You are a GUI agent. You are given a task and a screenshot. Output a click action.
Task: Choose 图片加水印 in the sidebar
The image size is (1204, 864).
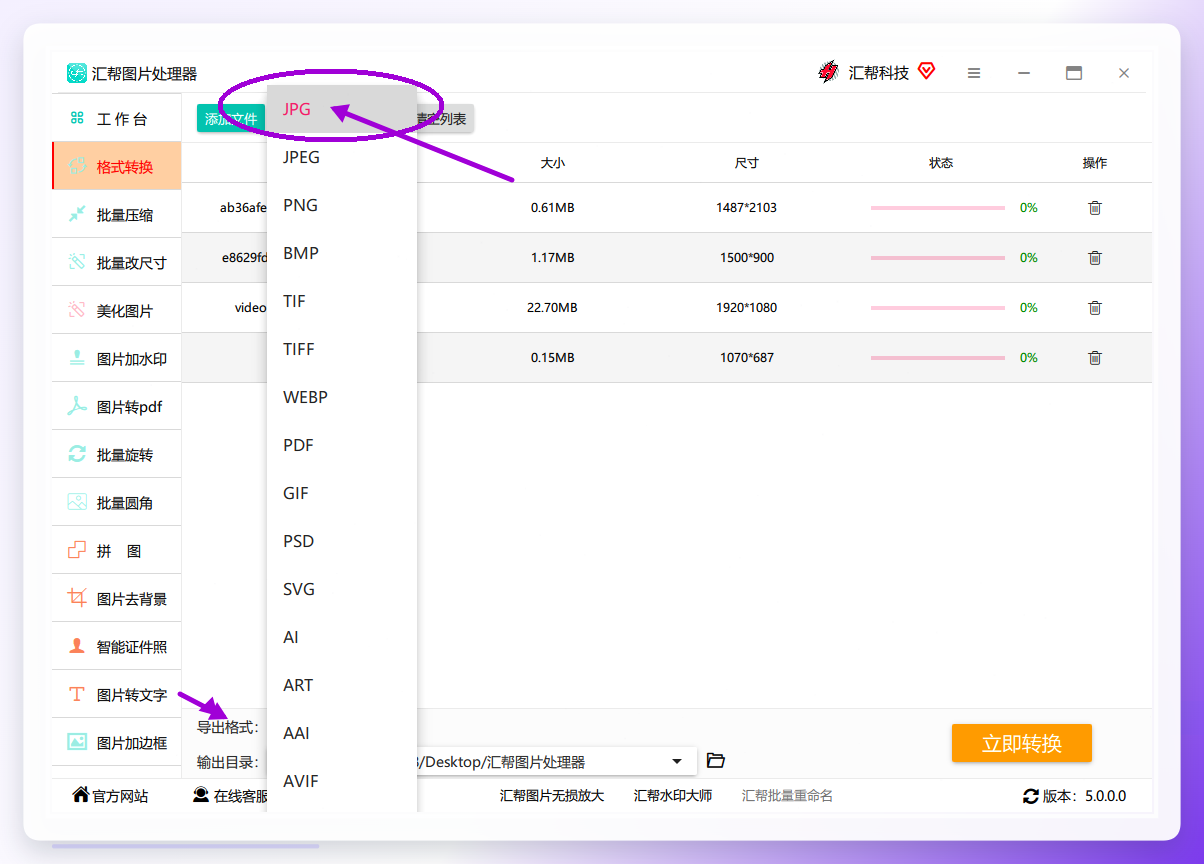tap(117, 359)
